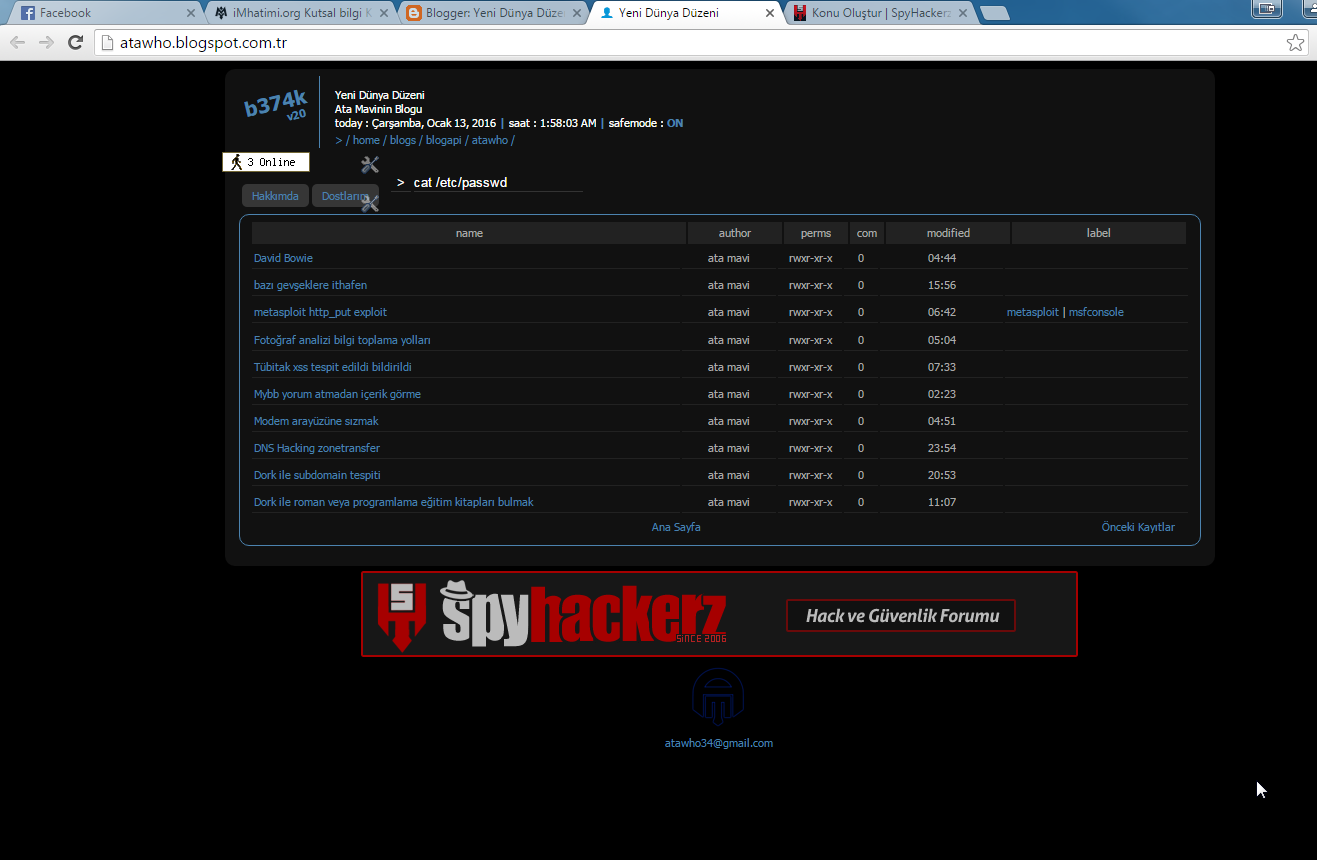The width and height of the screenshot is (1317, 860).
Task: Reload the page with refresh button
Action: (x=75, y=43)
